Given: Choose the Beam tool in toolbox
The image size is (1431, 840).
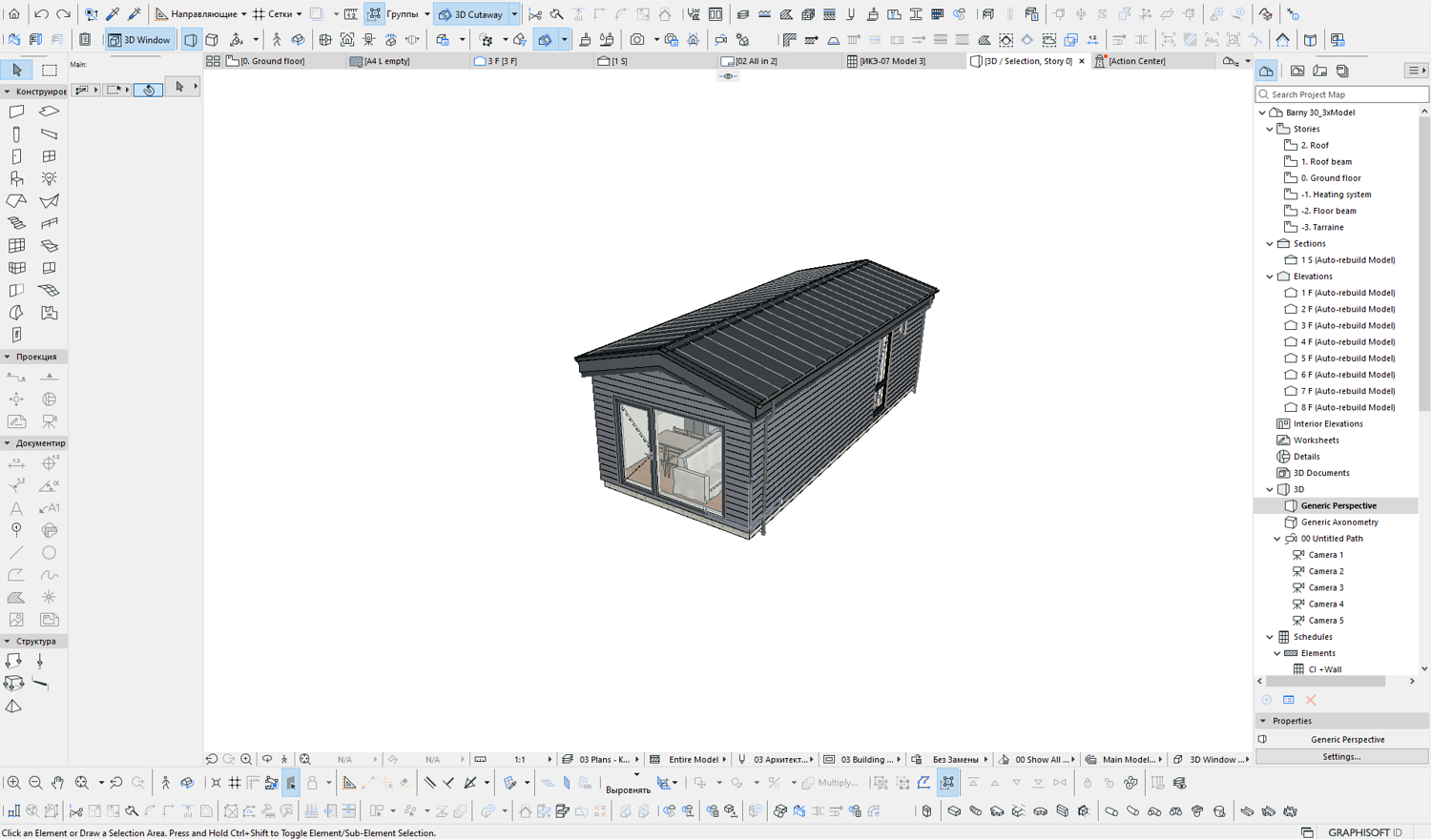Looking at the screenshot, I should pyautogui.click(x=49, y=134).
